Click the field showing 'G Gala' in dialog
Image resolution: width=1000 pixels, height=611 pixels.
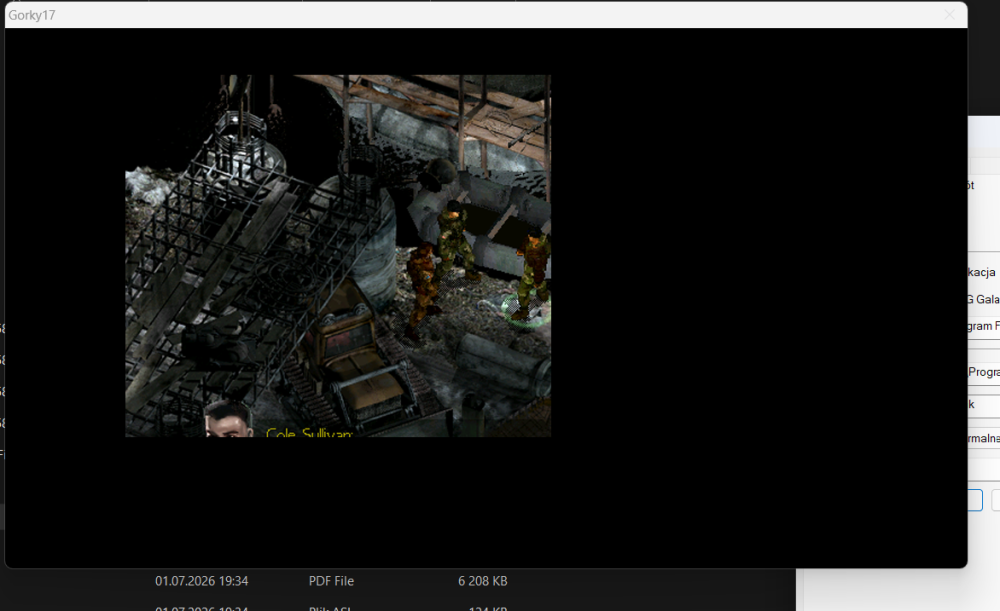tap(983, 299)
